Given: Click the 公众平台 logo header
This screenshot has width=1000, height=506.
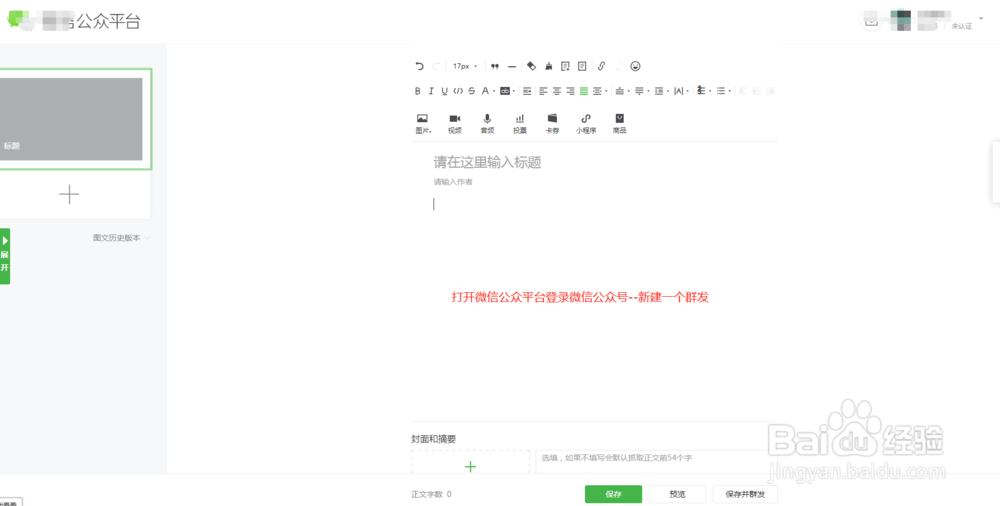Looking at the screenshot, I should pos(73,21).
